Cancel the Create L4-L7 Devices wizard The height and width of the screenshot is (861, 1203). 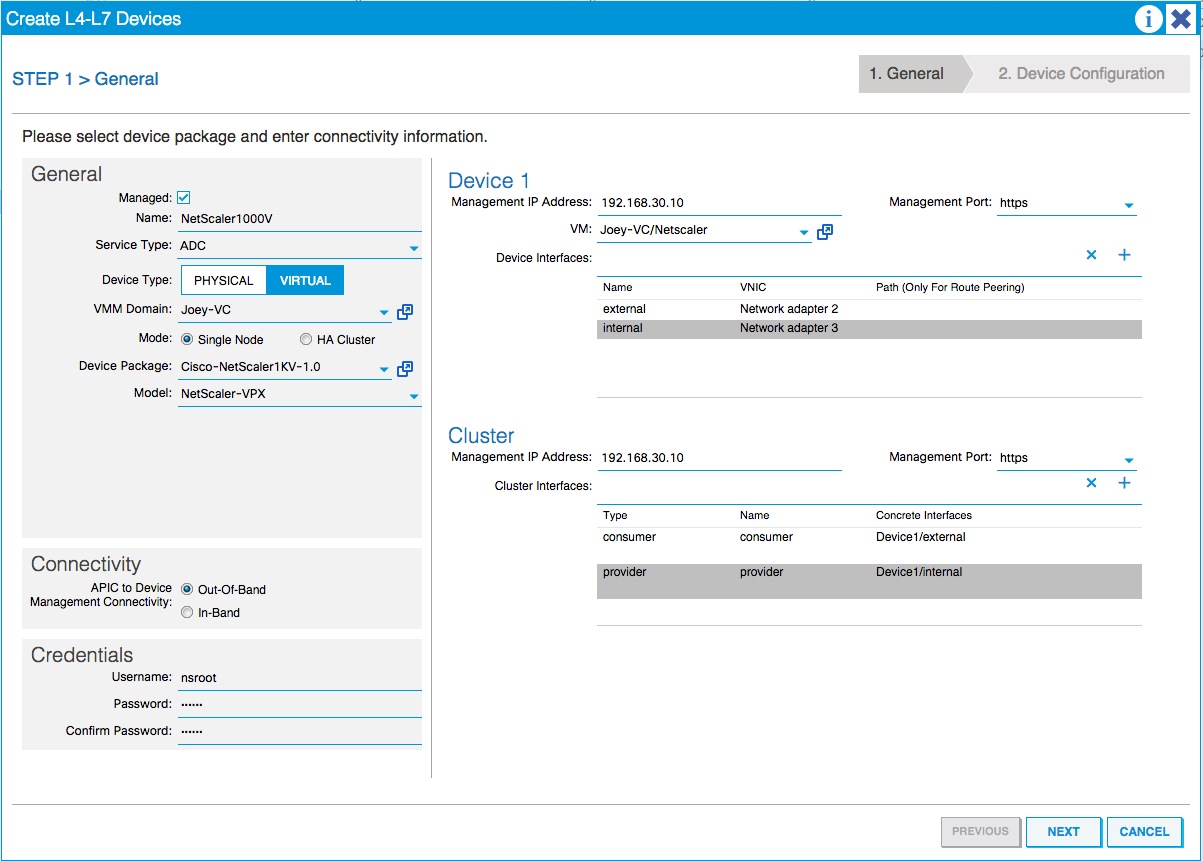(1144, 831)
